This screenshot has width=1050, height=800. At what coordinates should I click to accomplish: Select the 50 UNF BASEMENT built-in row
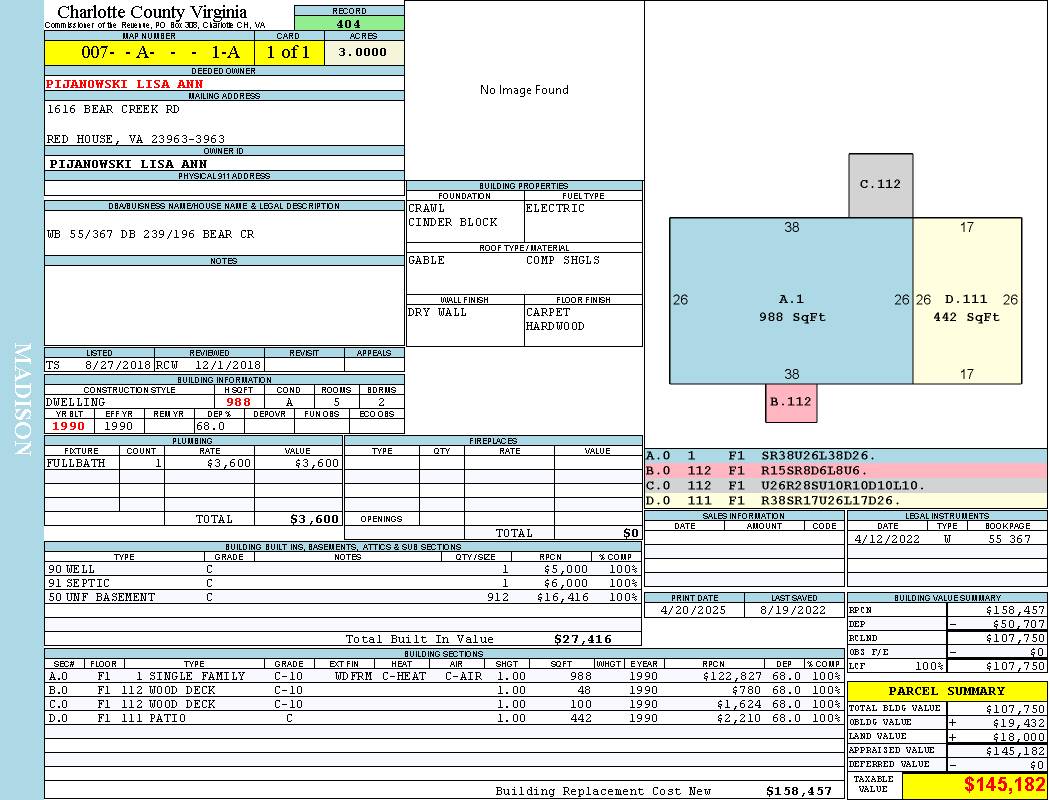click(340, 597)
